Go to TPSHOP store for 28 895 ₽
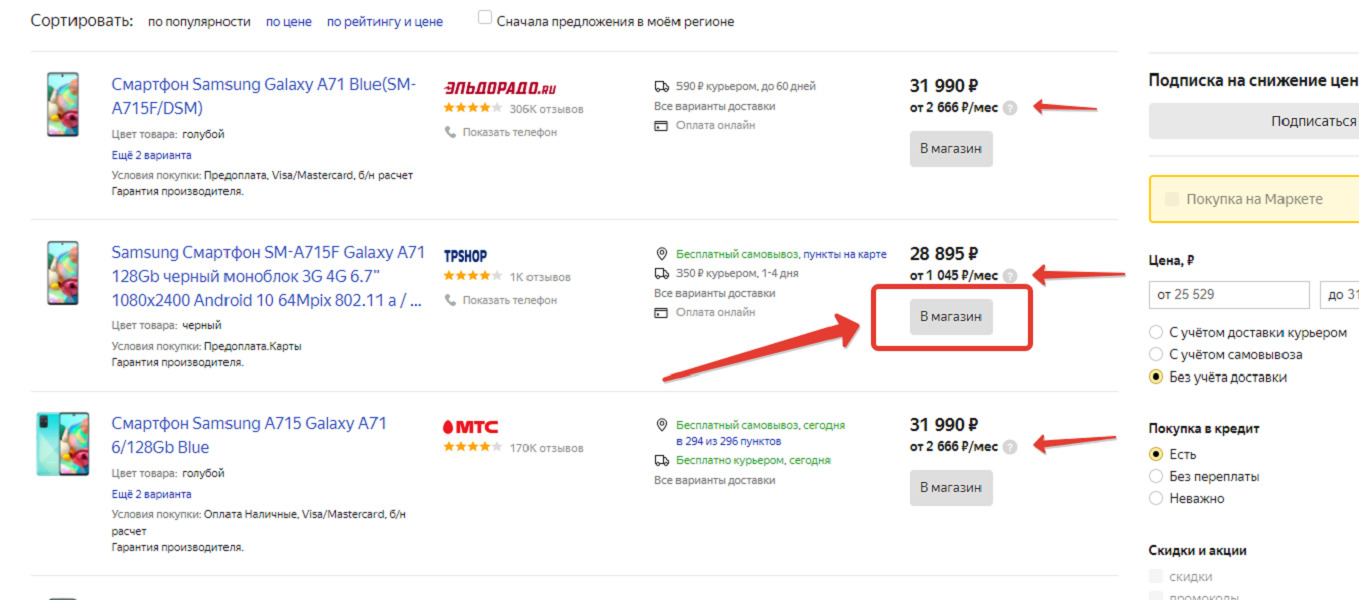 951,317
